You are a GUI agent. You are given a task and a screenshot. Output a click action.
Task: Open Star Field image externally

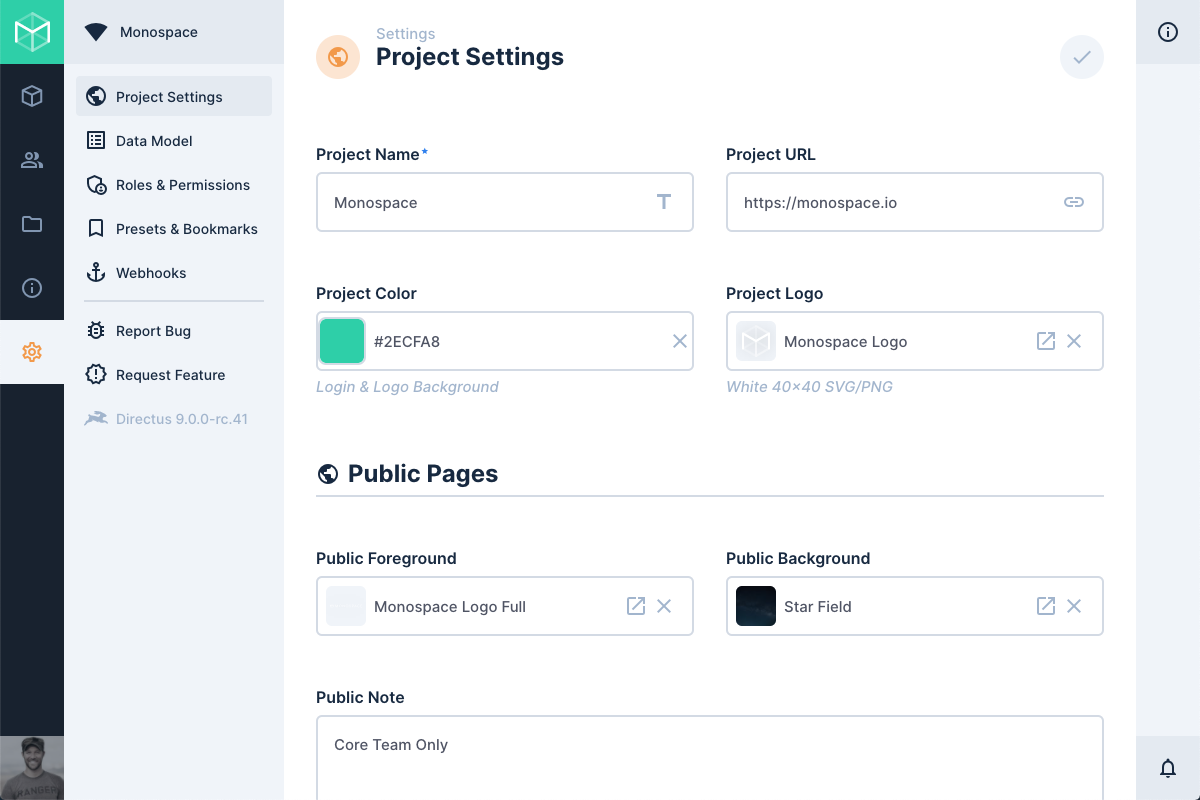[1045, 606]
